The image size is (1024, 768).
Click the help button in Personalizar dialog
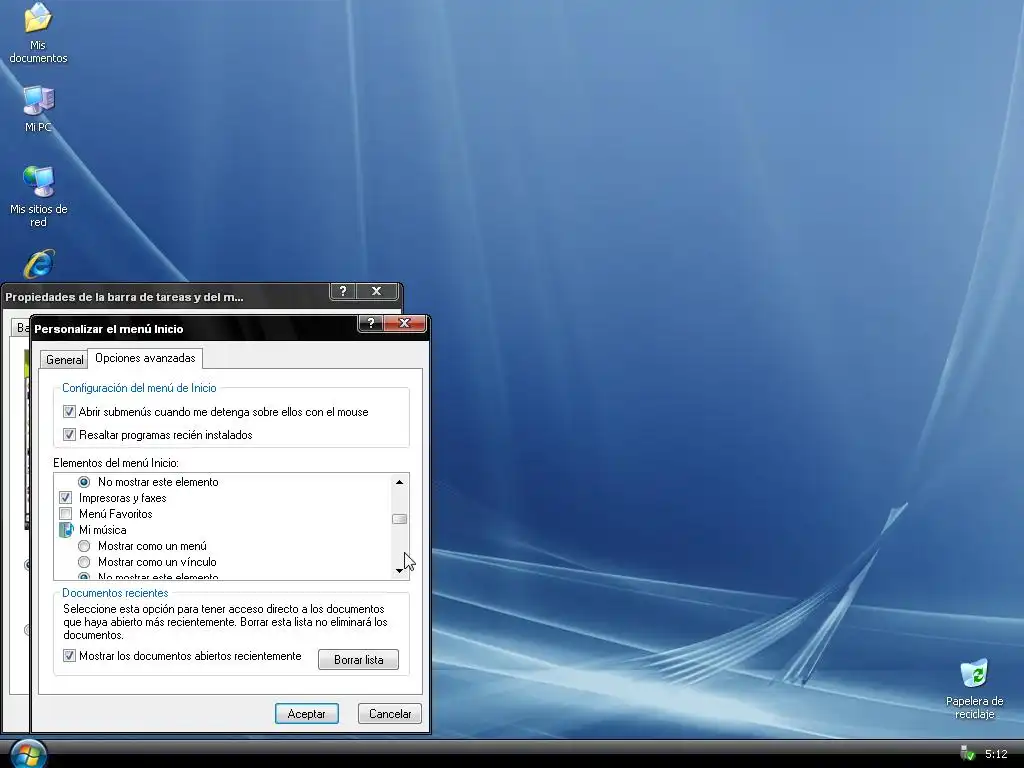click(x=371, y=323)
